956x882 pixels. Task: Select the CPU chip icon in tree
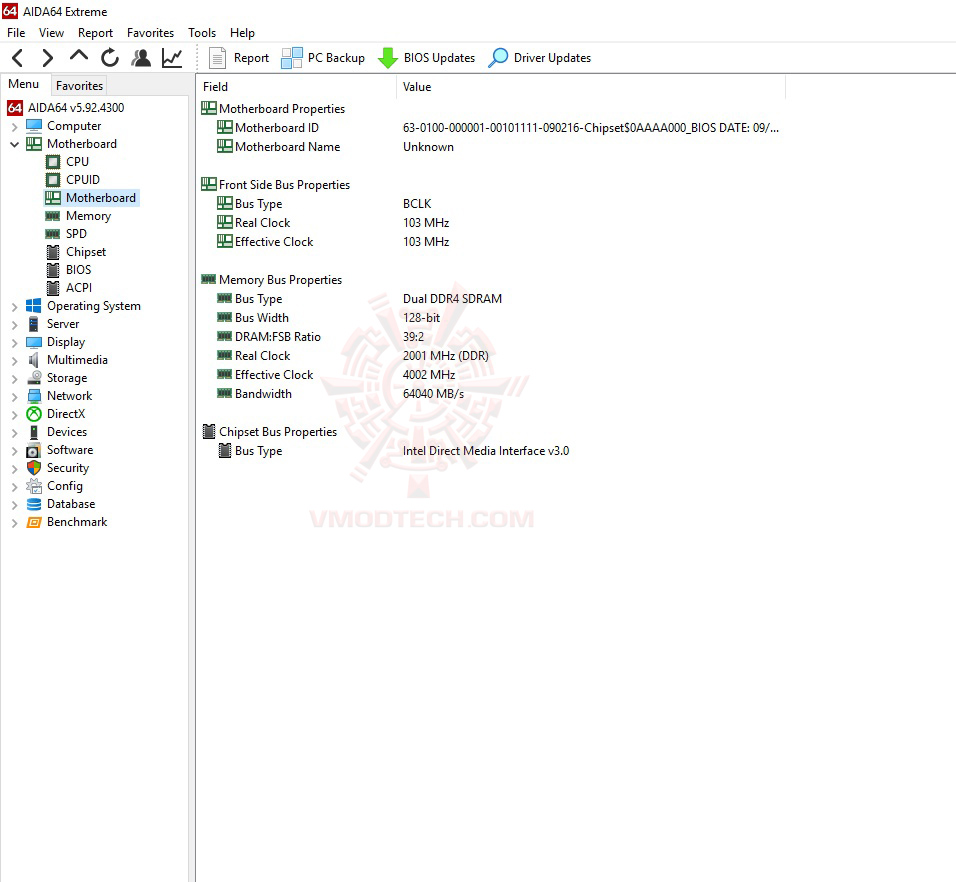53,162
